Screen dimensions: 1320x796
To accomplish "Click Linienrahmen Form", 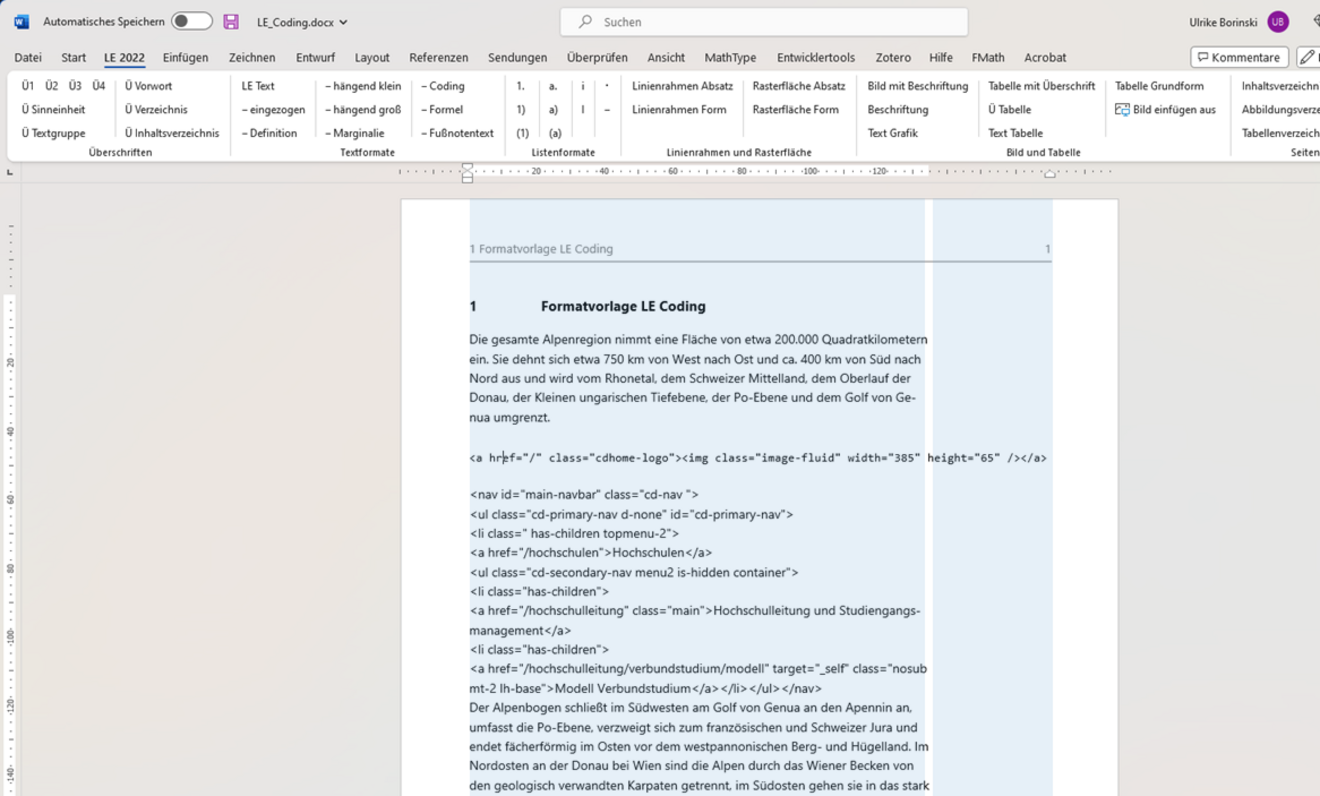I will pyautogui.click(x=679, y=109).
